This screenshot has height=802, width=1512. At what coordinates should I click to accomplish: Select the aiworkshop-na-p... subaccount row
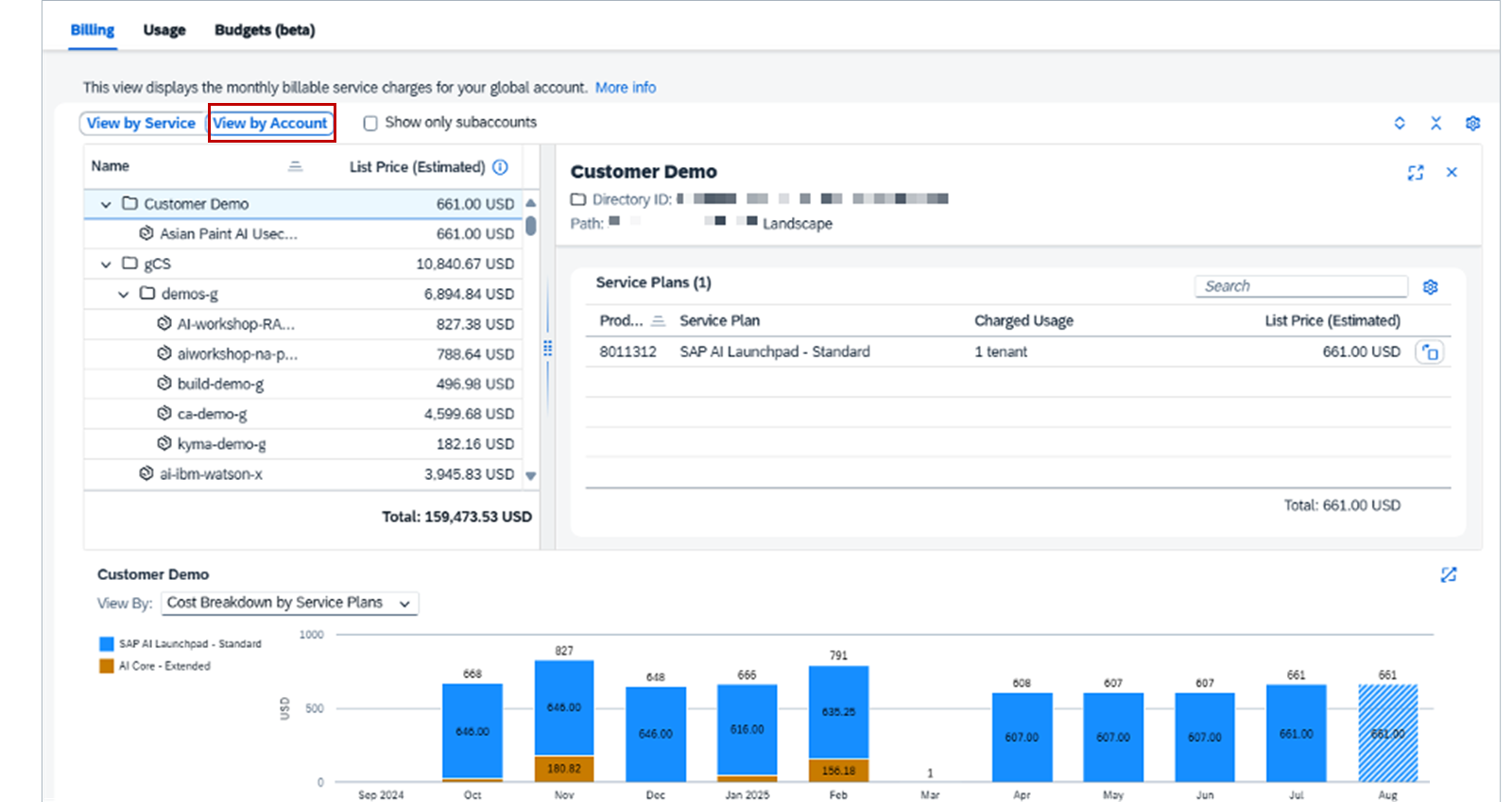point(302,354)
